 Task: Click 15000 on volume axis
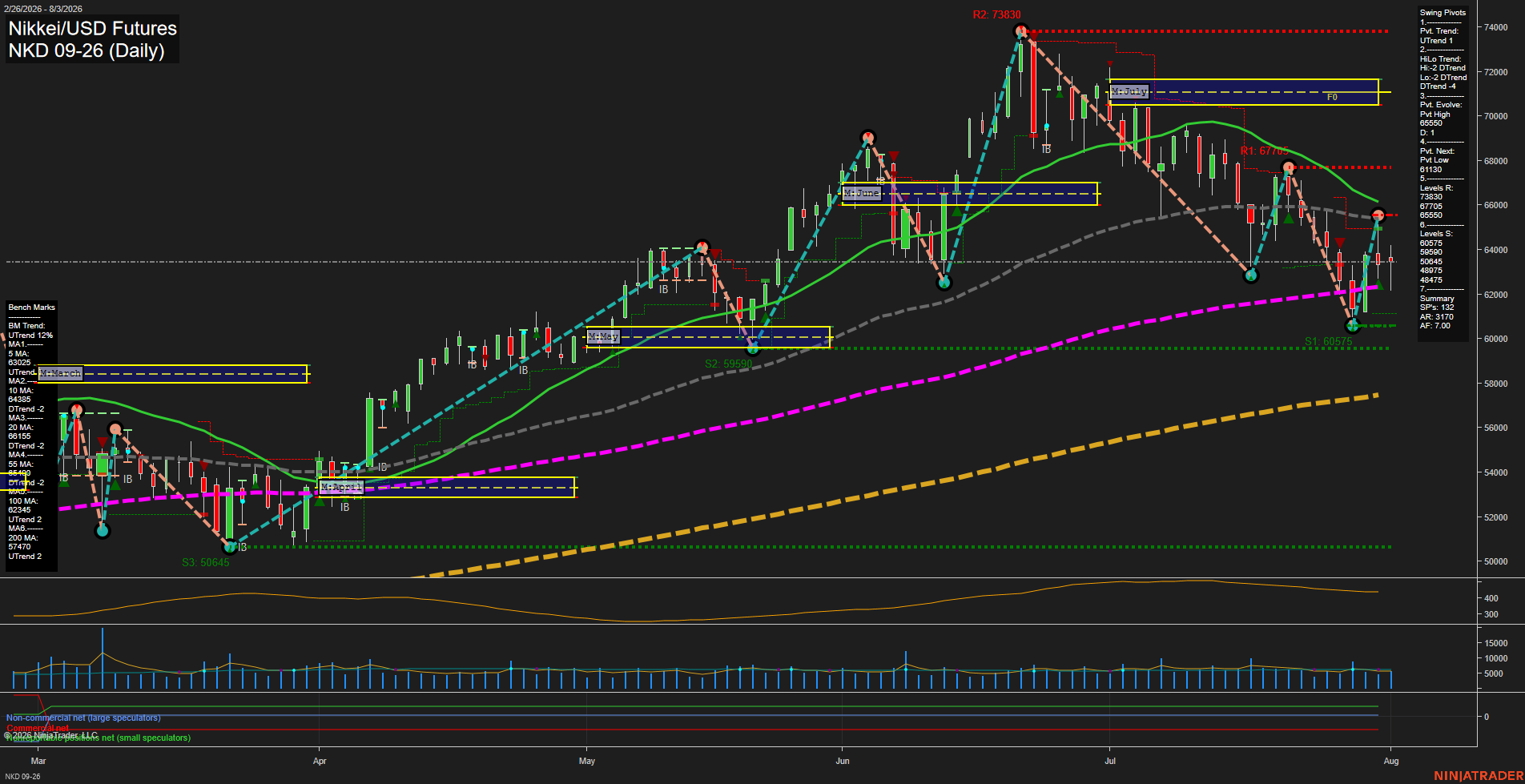(x=1496, y=643)
